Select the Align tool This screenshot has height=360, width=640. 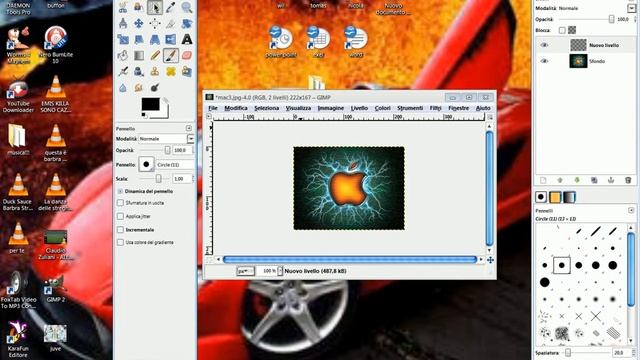[155, 23]
